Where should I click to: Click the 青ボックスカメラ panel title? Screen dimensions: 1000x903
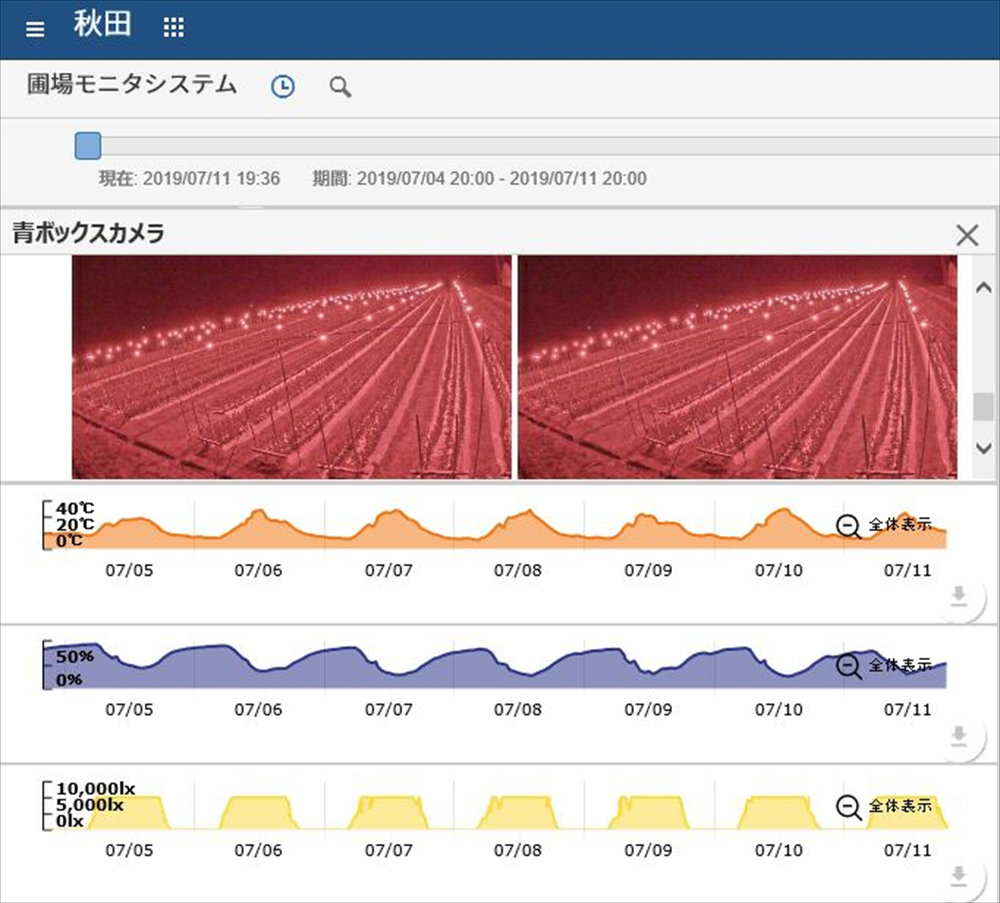pyautogui.click(x=89, y=233)
